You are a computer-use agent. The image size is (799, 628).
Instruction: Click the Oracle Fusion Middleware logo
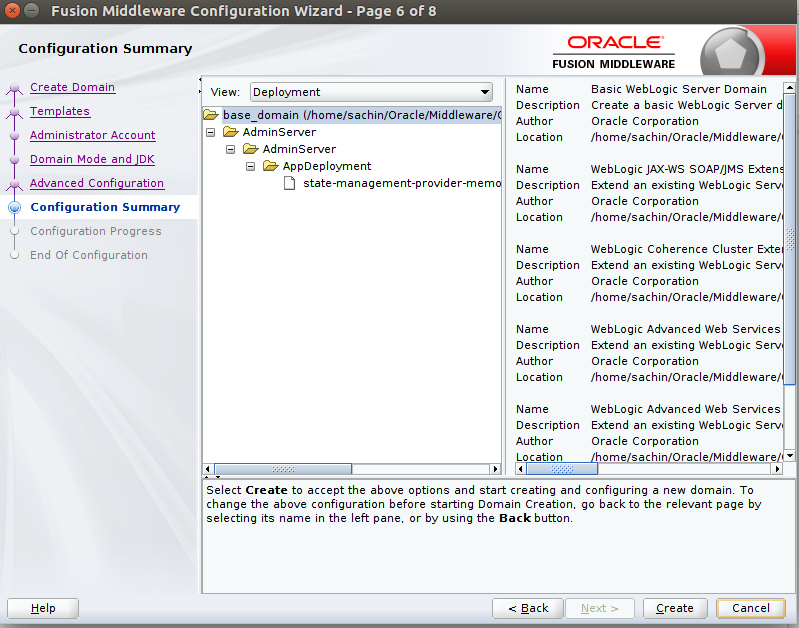(614, 52)
